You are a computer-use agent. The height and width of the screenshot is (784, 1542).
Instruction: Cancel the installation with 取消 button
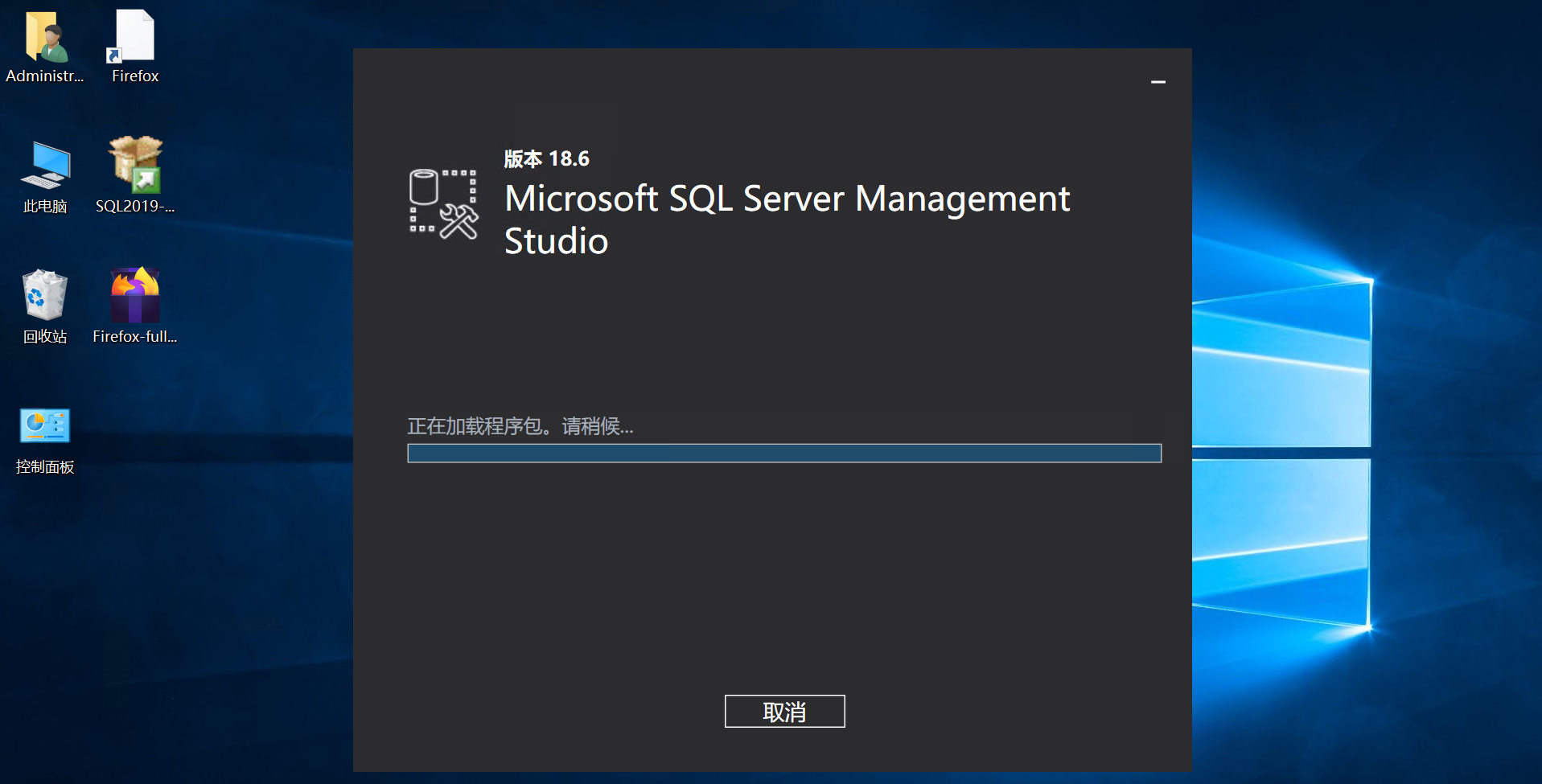[784, 712]
